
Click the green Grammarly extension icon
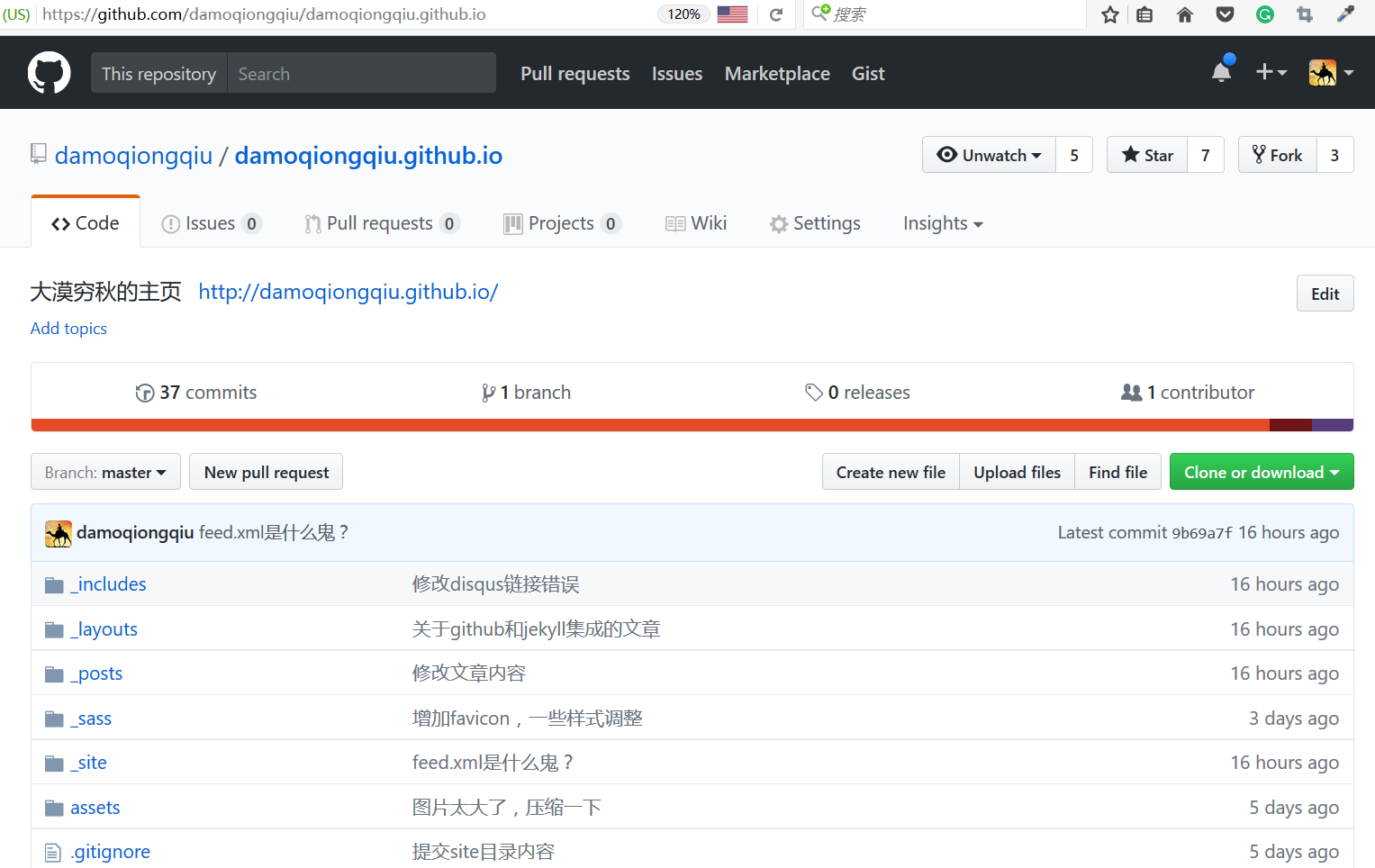(1265, 14)
